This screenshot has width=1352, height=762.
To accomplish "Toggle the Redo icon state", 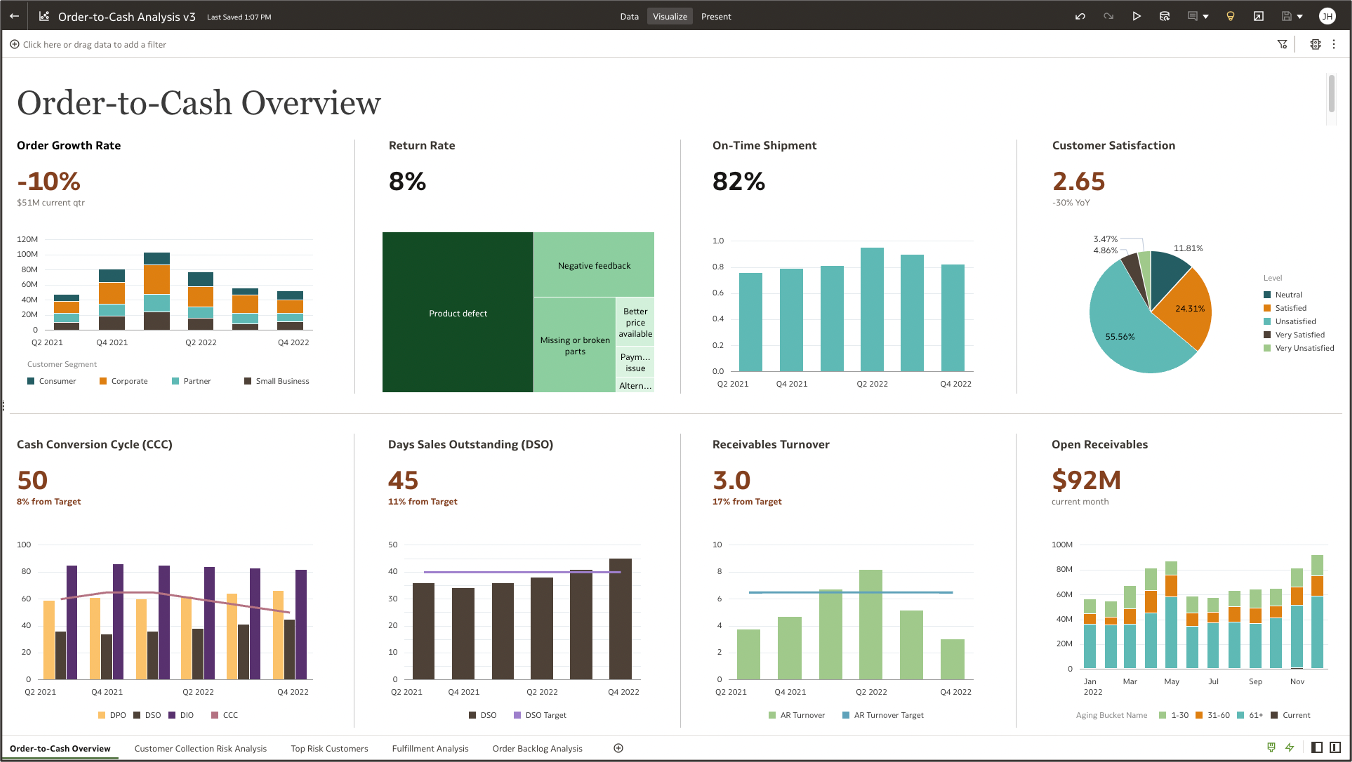I will pyautogui.click(x=1108, y=16).
